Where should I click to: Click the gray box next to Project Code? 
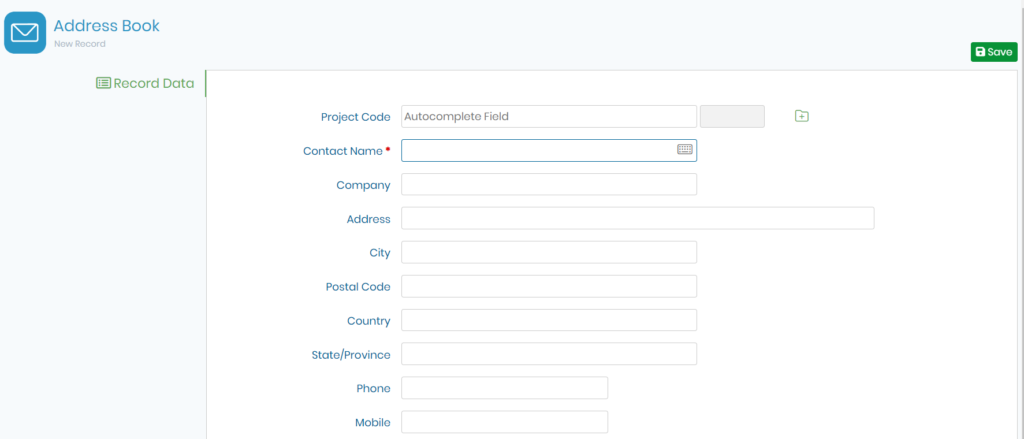click(x=732, y=116)
